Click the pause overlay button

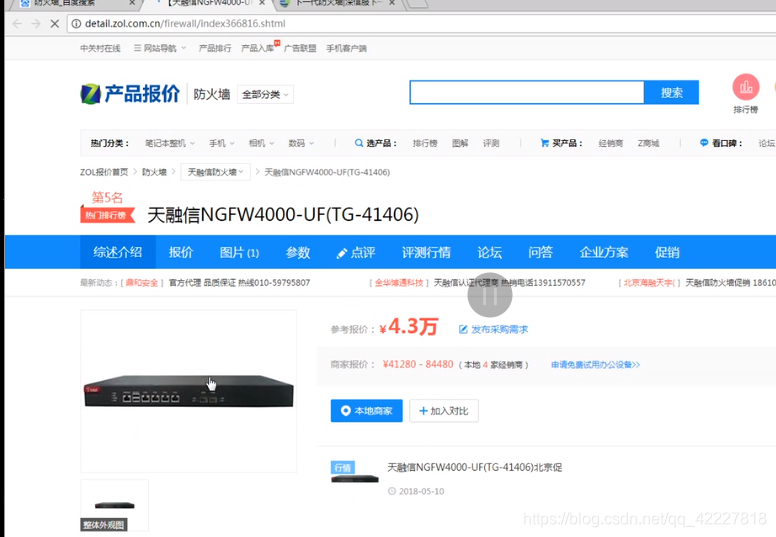tap(490, 295)
